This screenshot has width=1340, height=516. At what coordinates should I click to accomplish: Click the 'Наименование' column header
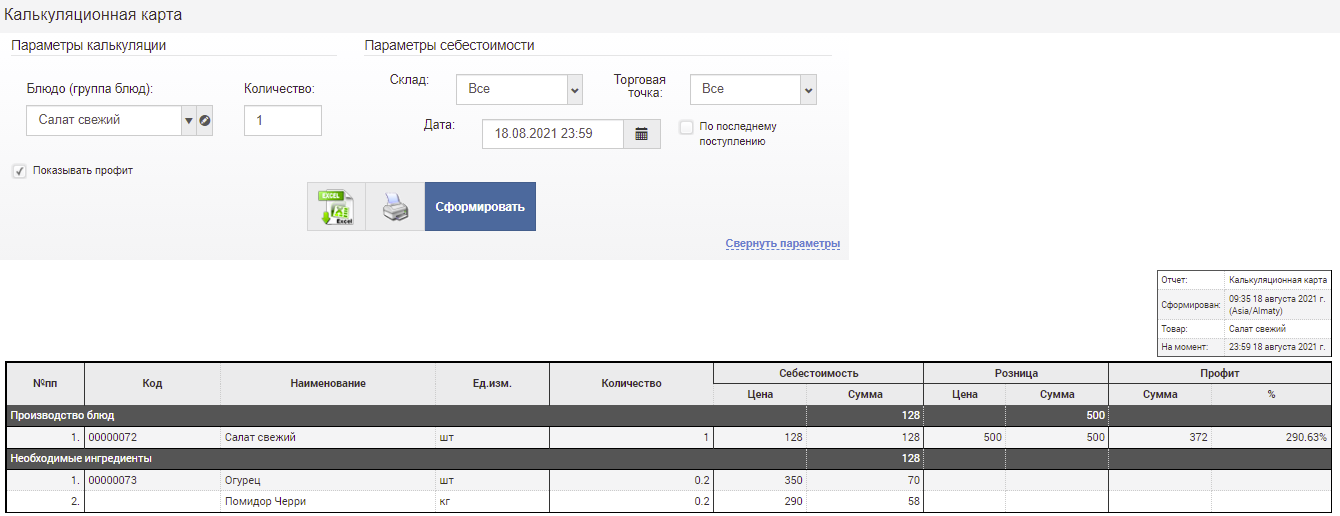pos(327,384)
